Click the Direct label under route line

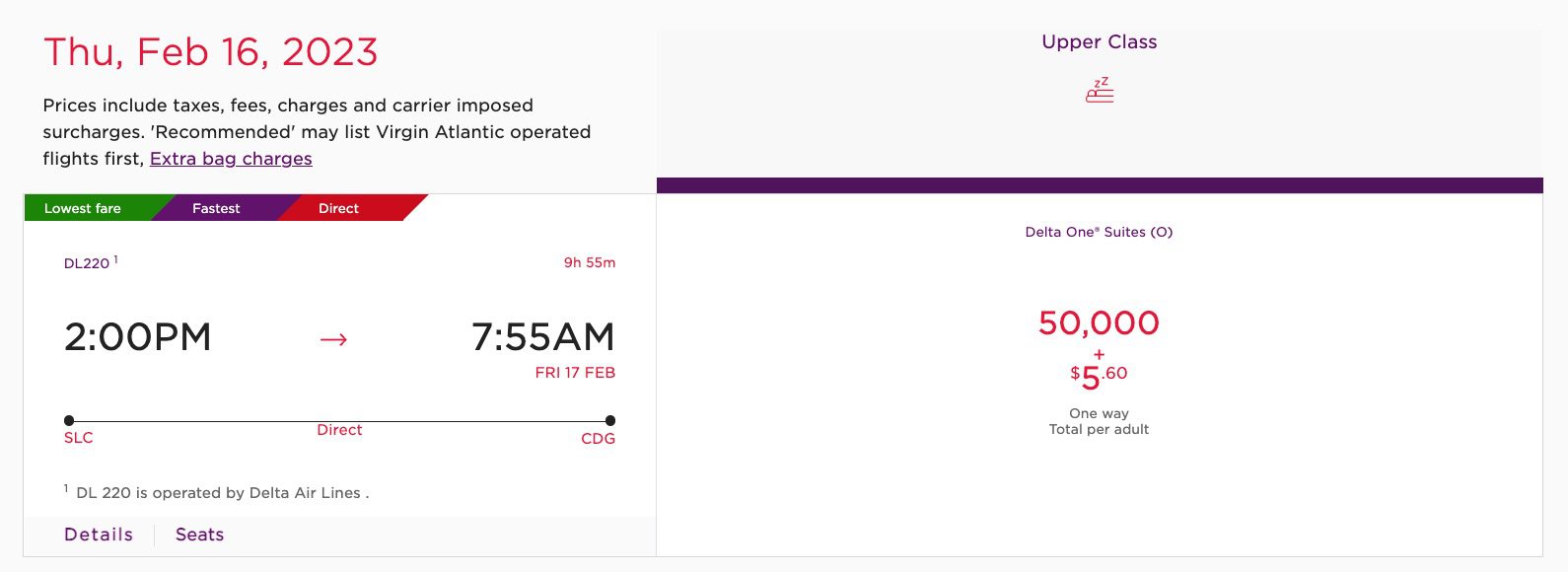[339, 430]
